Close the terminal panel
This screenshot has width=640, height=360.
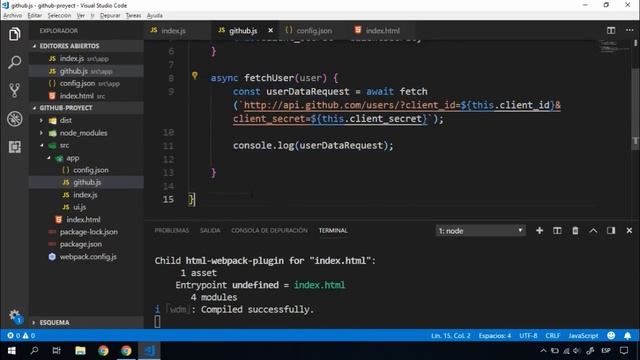coord(629,231)
